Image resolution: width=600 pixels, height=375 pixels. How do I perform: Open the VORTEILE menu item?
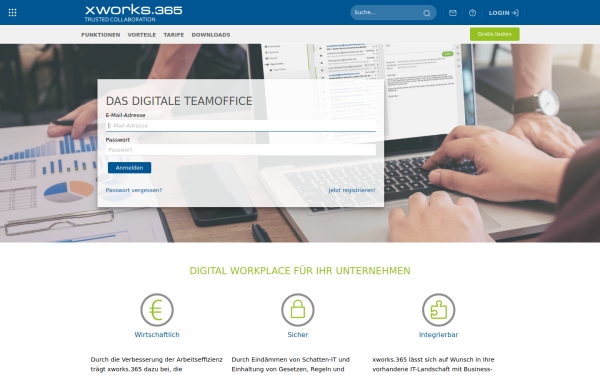tap(142, 35)
